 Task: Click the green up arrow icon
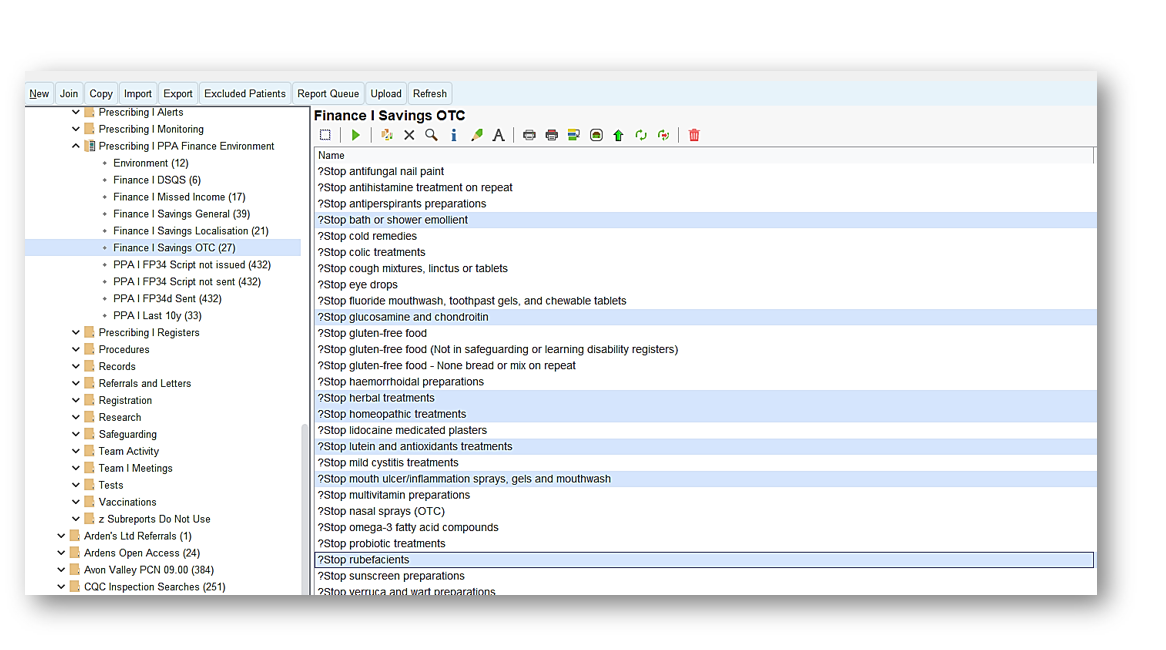(x=619, y=135)
